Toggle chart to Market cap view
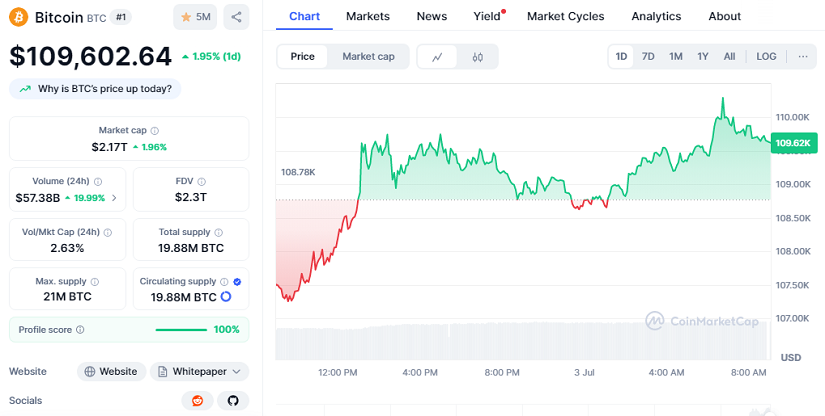Image resolution: width=825 pixels, height=416 pixels. click(368, 57)
